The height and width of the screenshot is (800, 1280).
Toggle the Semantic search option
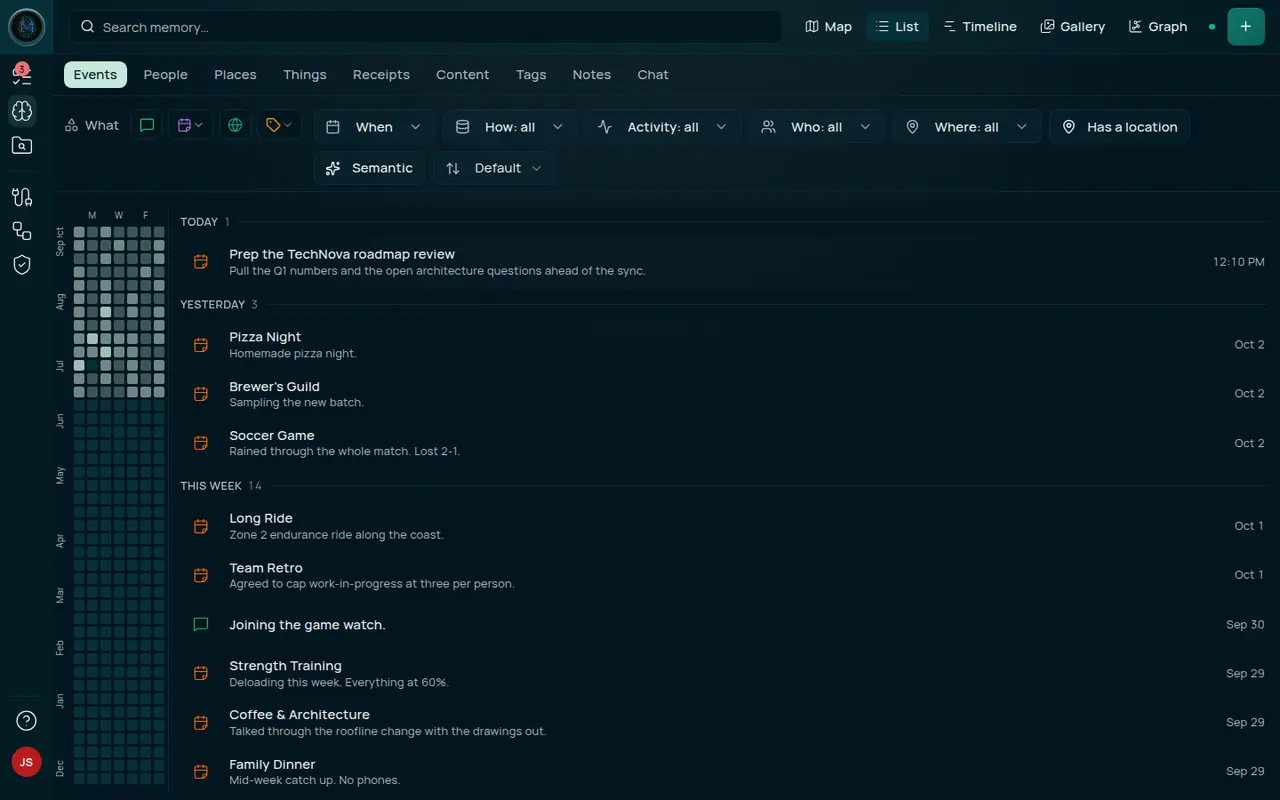(x=369, y=168)
